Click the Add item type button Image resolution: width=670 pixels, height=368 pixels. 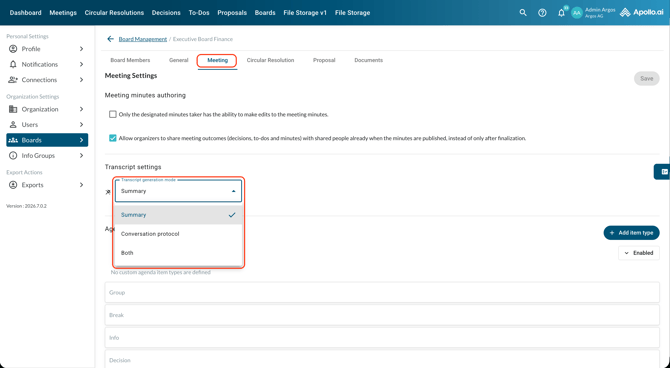(631, 233)
